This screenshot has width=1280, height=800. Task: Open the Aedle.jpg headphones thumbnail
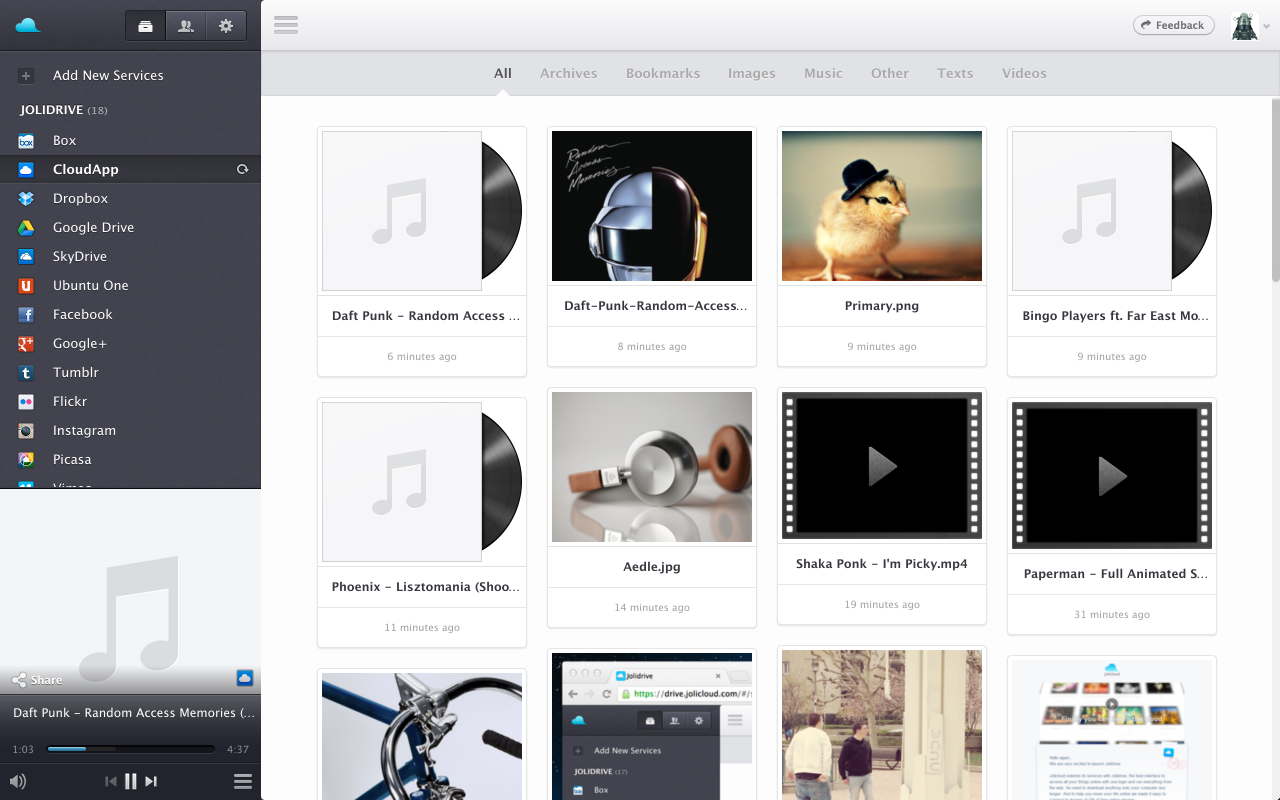pyautogui.click(x=652, y=467)
